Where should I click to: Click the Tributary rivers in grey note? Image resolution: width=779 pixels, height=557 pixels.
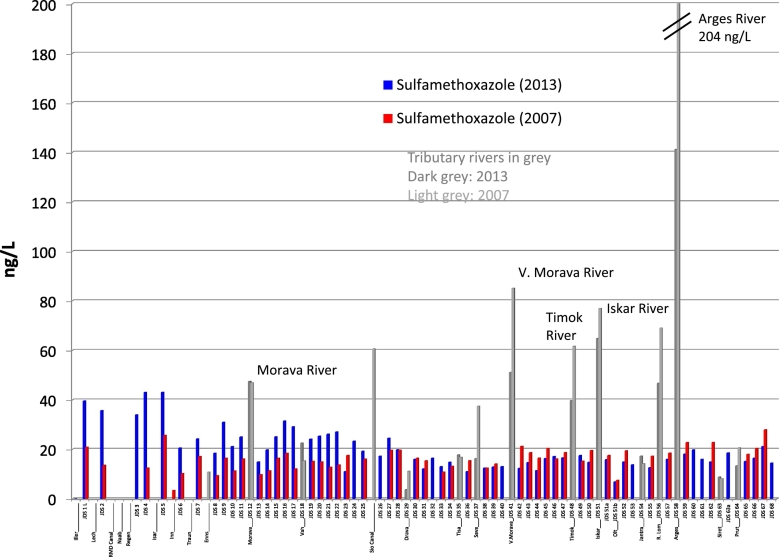click(x=478, y=157)
